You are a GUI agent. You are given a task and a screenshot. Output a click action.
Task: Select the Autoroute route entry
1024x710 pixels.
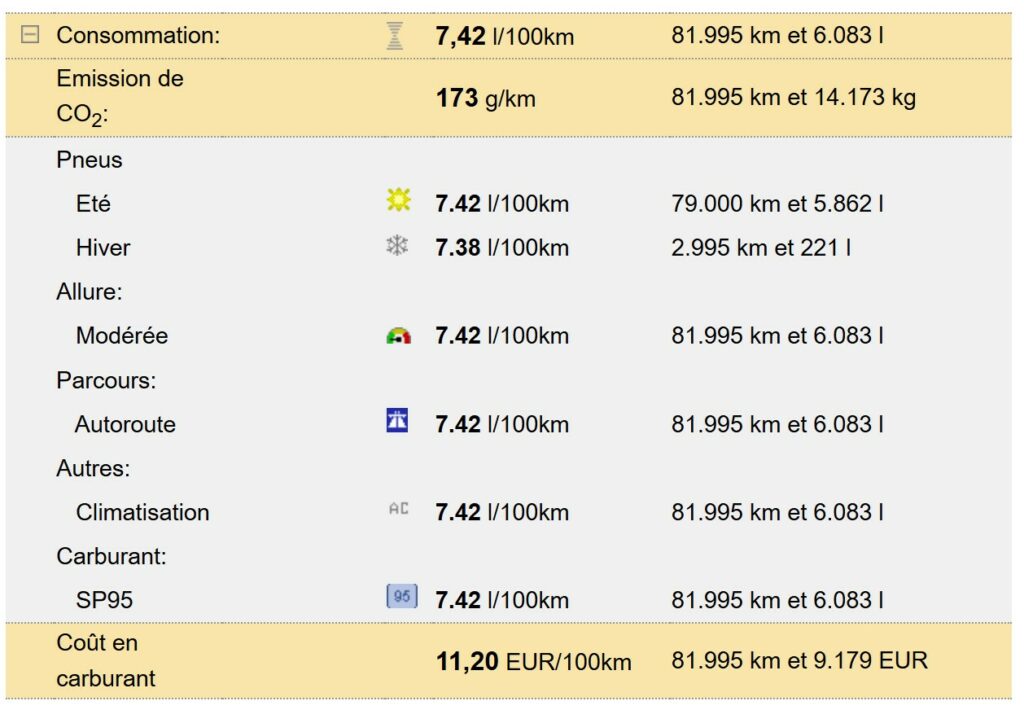coord(125,424)
